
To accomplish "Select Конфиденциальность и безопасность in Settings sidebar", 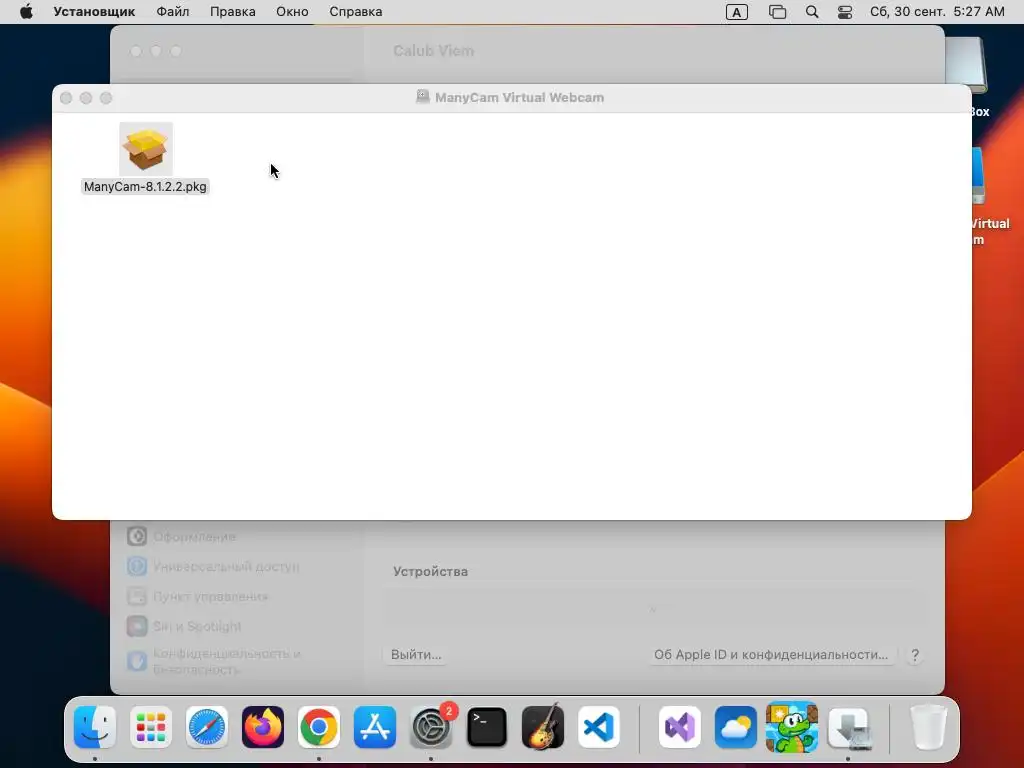I will click(x=214, y=661).
